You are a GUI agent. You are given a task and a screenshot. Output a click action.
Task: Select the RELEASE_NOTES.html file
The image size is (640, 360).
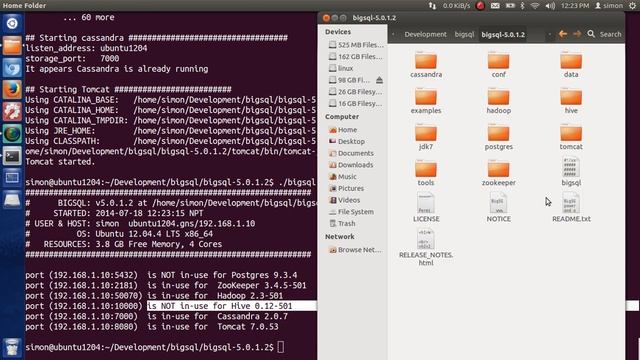(x=426, y=248)
